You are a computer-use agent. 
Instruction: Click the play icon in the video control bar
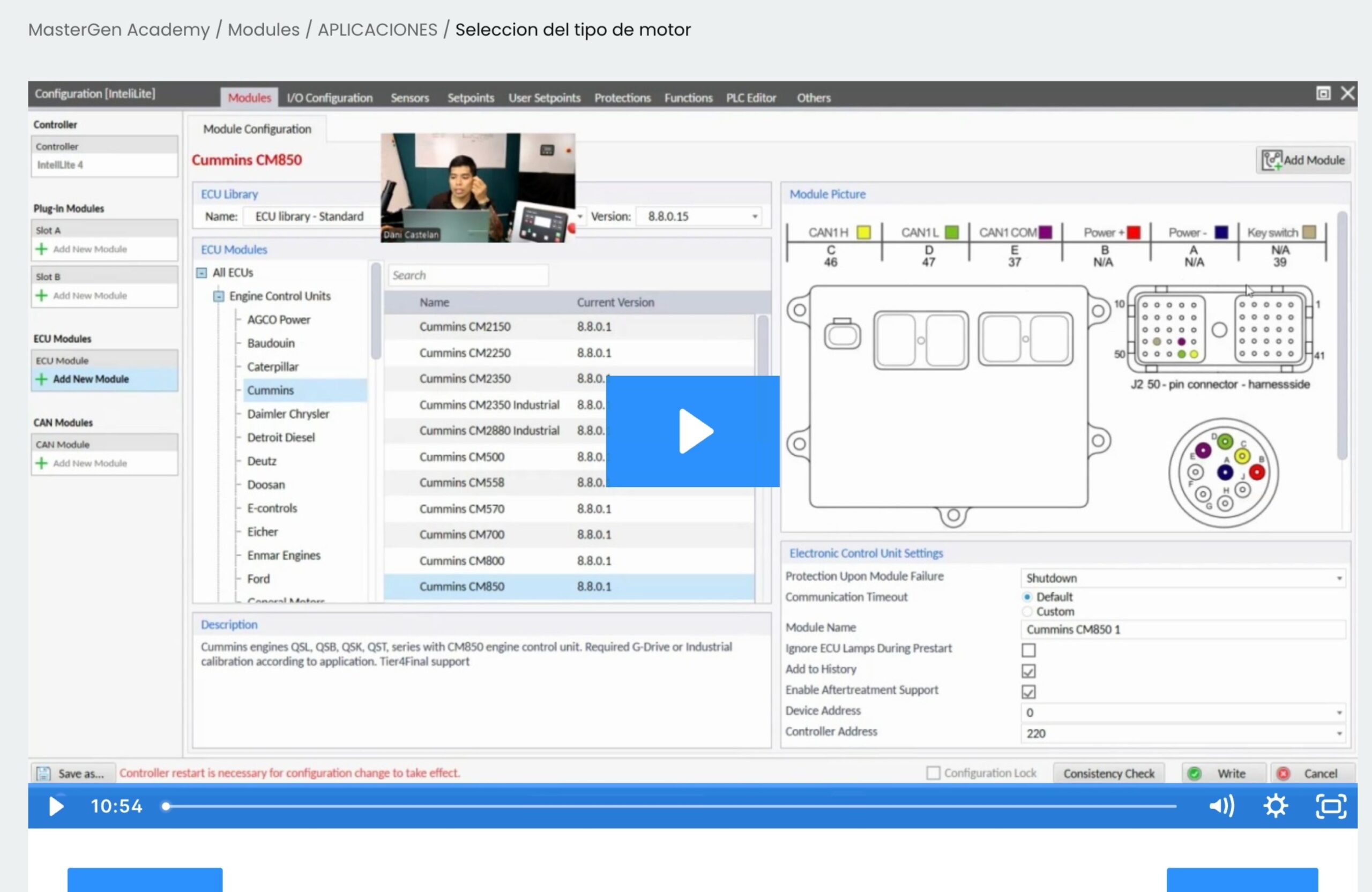coord(56,806)
